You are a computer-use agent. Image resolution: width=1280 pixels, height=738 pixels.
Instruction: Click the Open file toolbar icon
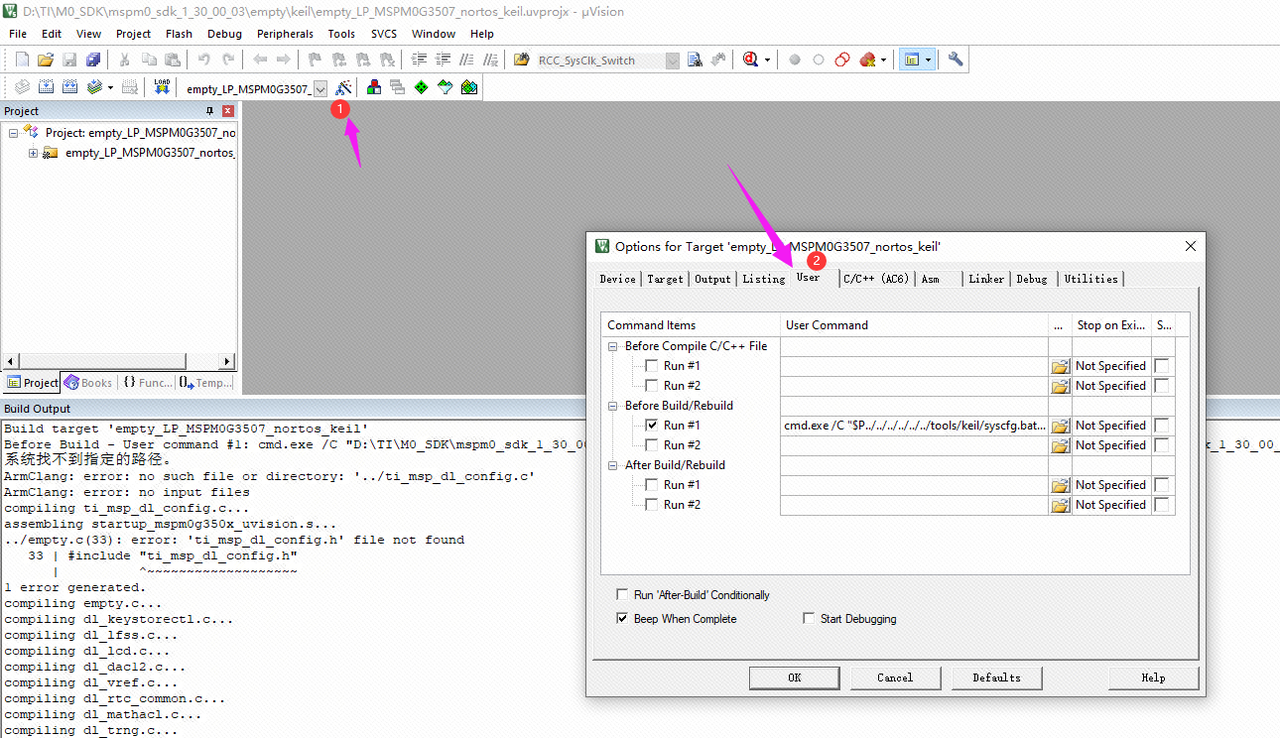45,60
